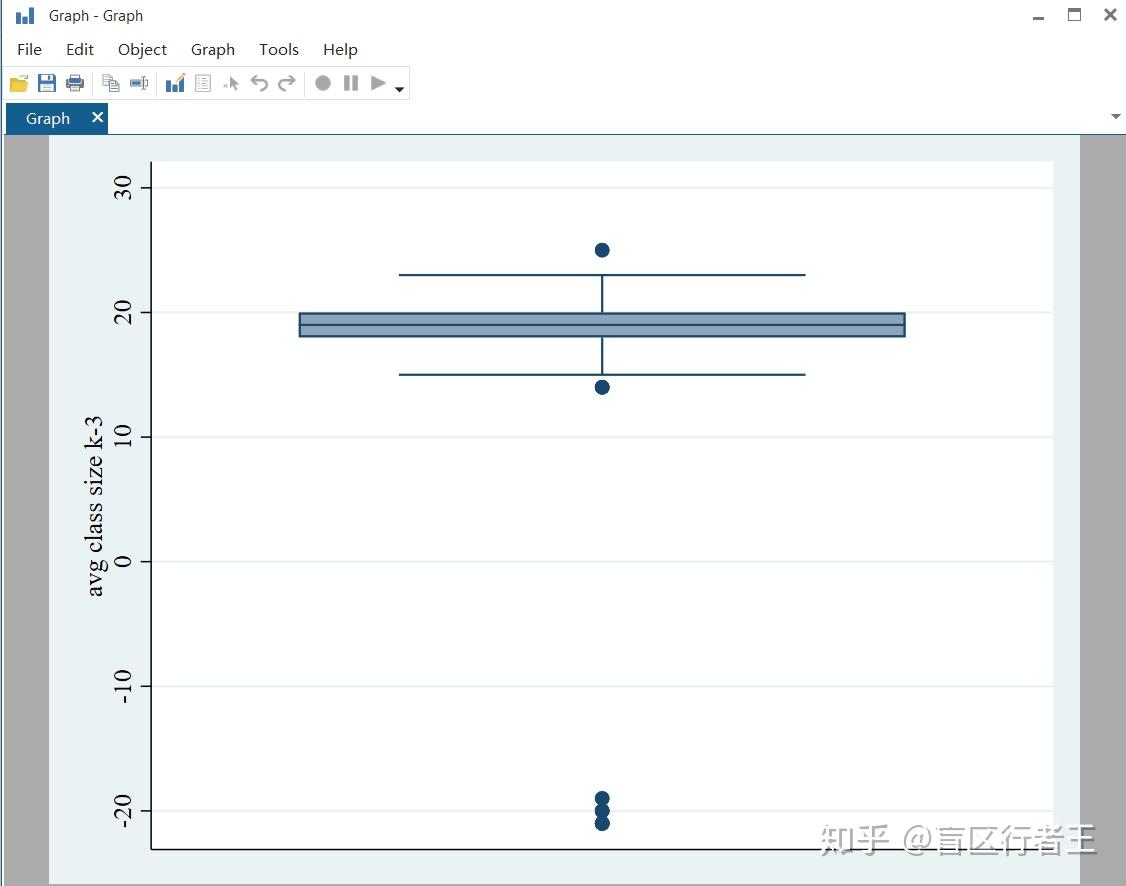
Task: Open the Help menu
Action: pyautogui.click(x=340, y=50)
